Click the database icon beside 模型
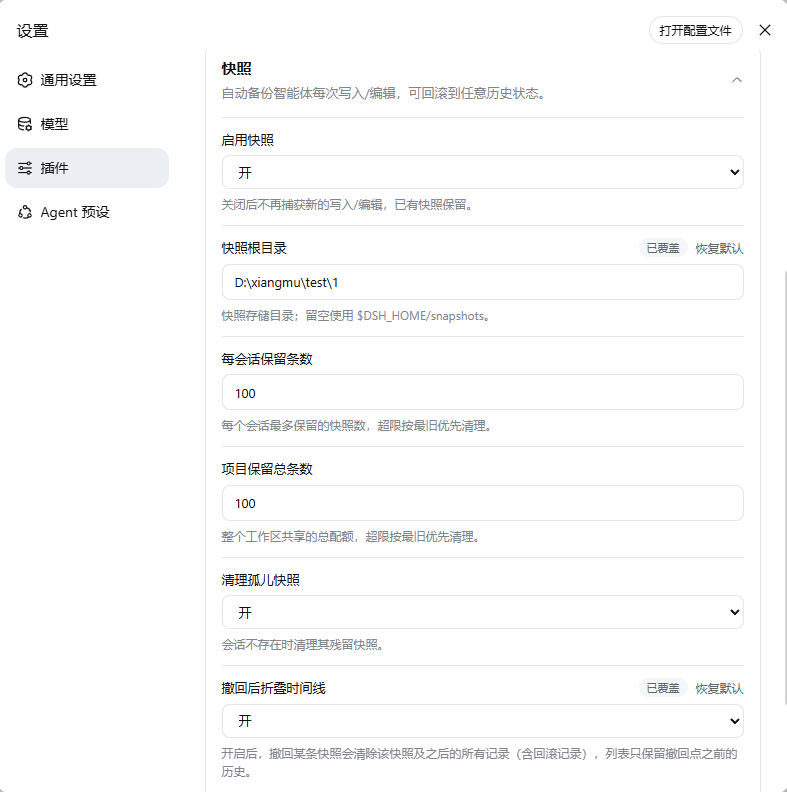 (25, 124)
